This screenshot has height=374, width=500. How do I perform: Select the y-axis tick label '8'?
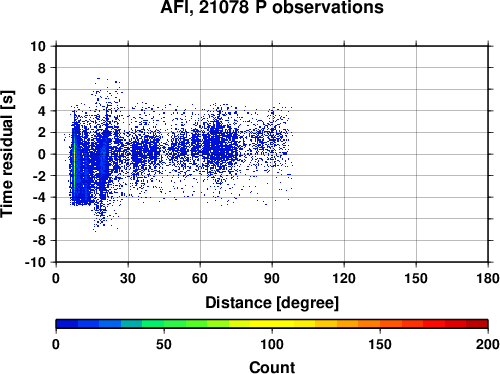(x=42, y=68)
